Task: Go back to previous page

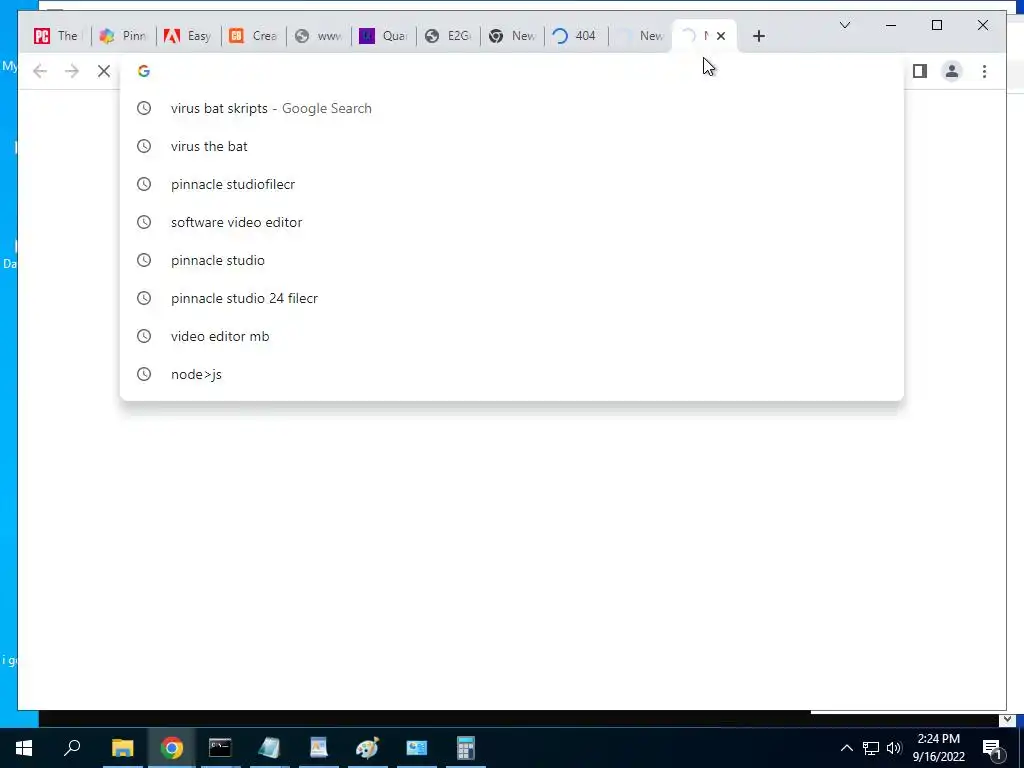Action: (40, 71)
